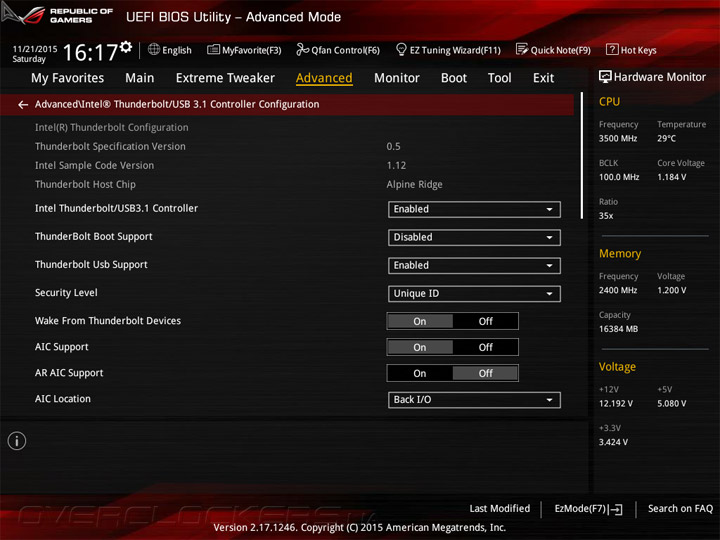The height and width of the screenshot is (540, 720).
Task: Click the Quick Note pencil icon
Action: (522, 49)
